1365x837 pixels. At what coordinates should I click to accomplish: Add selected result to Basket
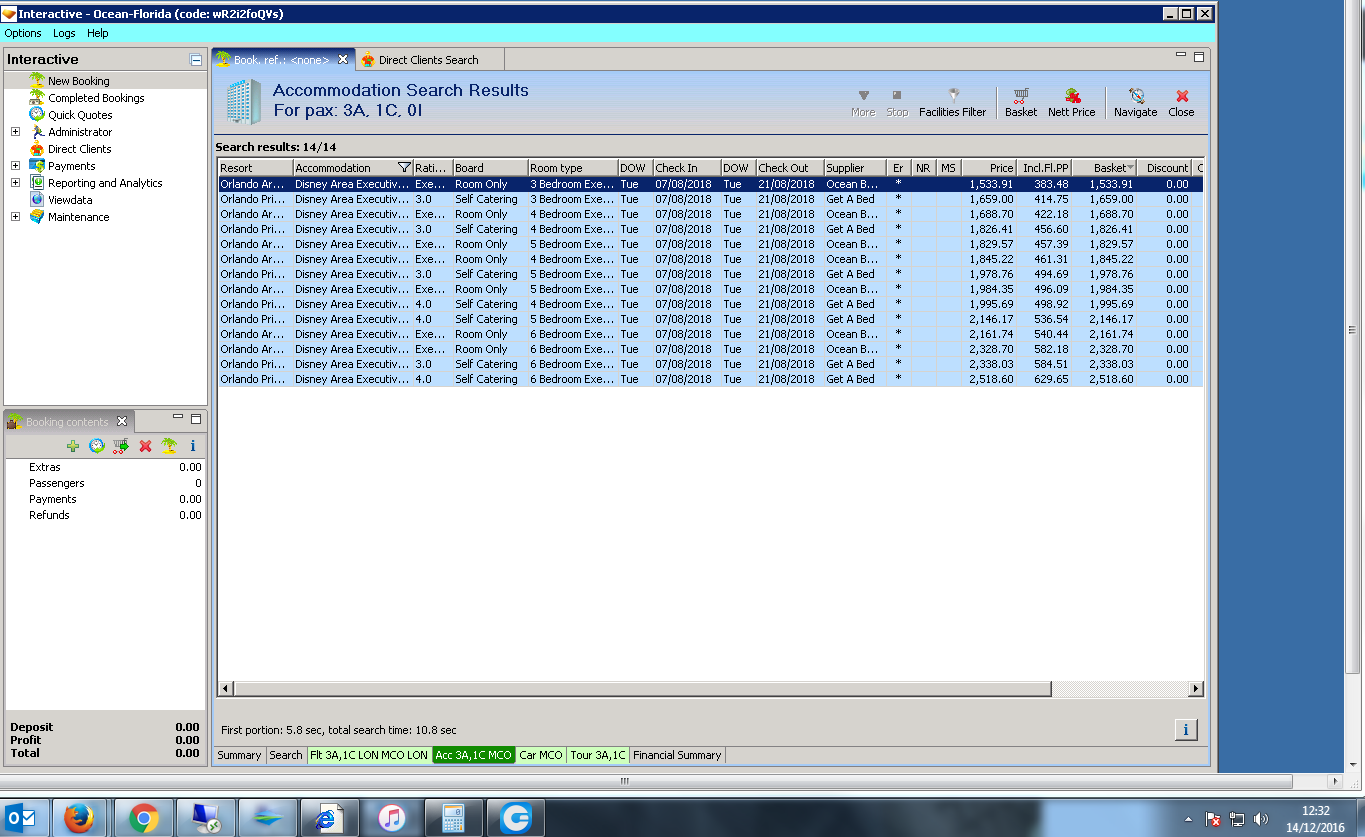pos(1021,102)
